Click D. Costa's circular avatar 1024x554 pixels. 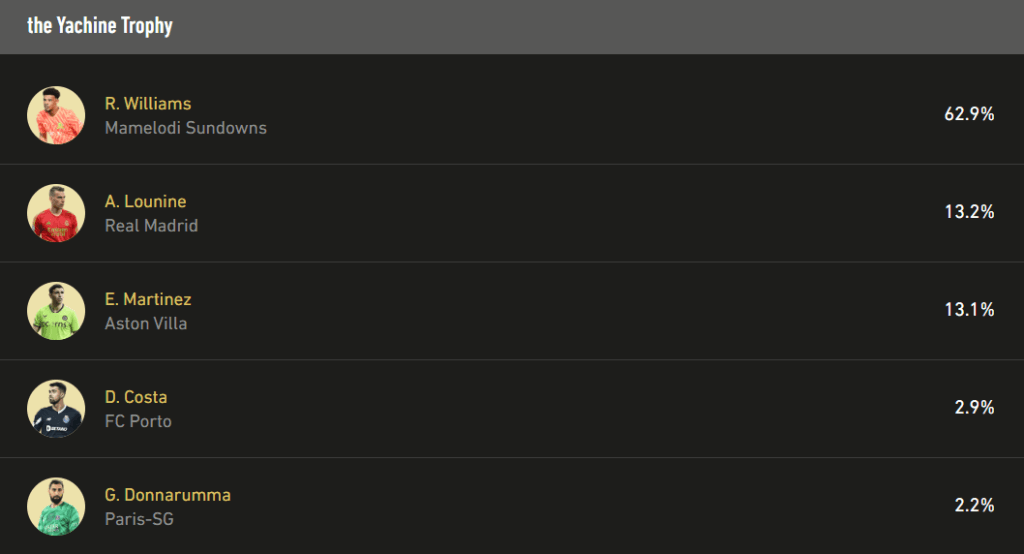pyautogui.click(x=56, y=409)
